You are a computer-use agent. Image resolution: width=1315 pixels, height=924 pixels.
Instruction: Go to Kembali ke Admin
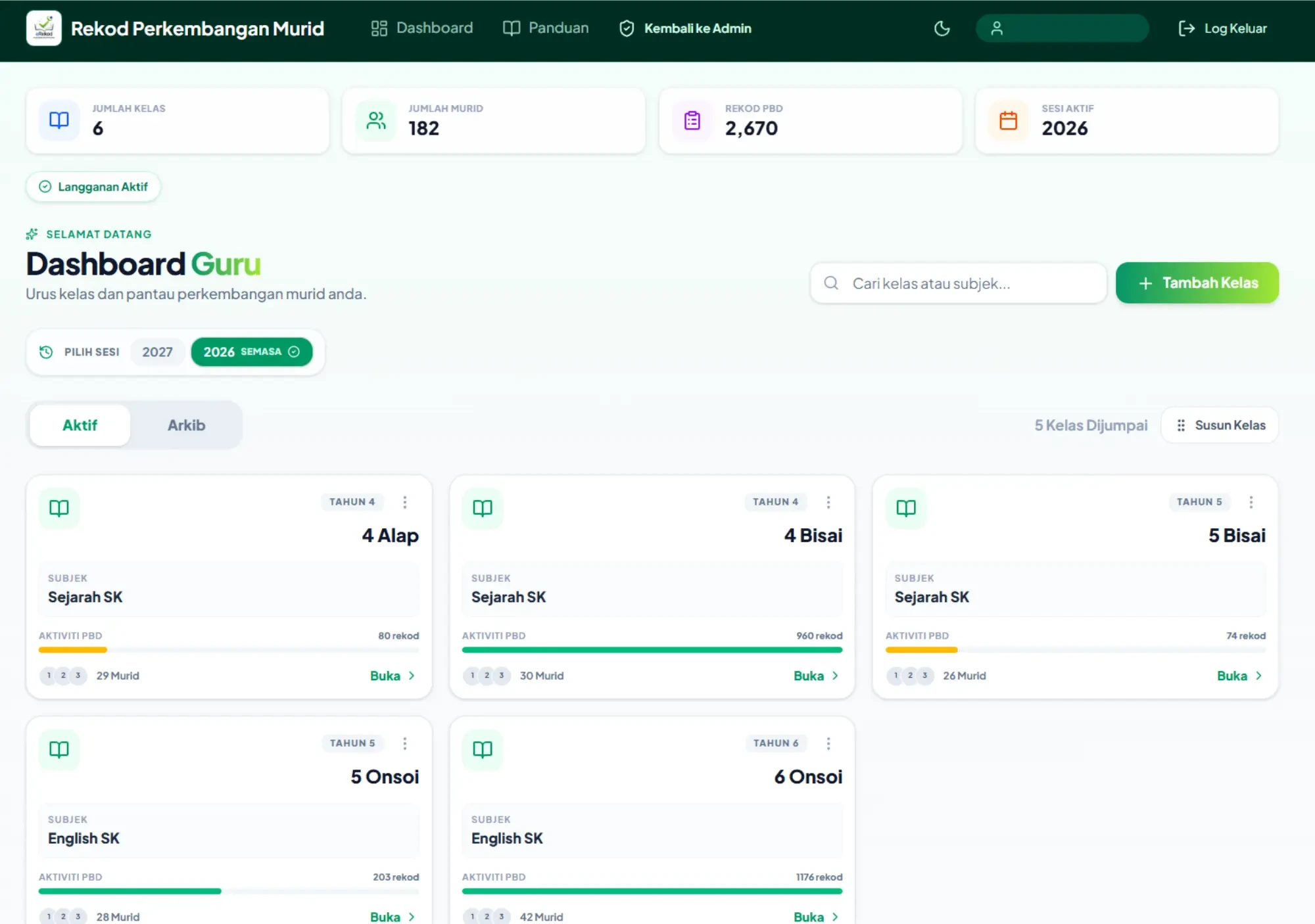pos(685,28)
